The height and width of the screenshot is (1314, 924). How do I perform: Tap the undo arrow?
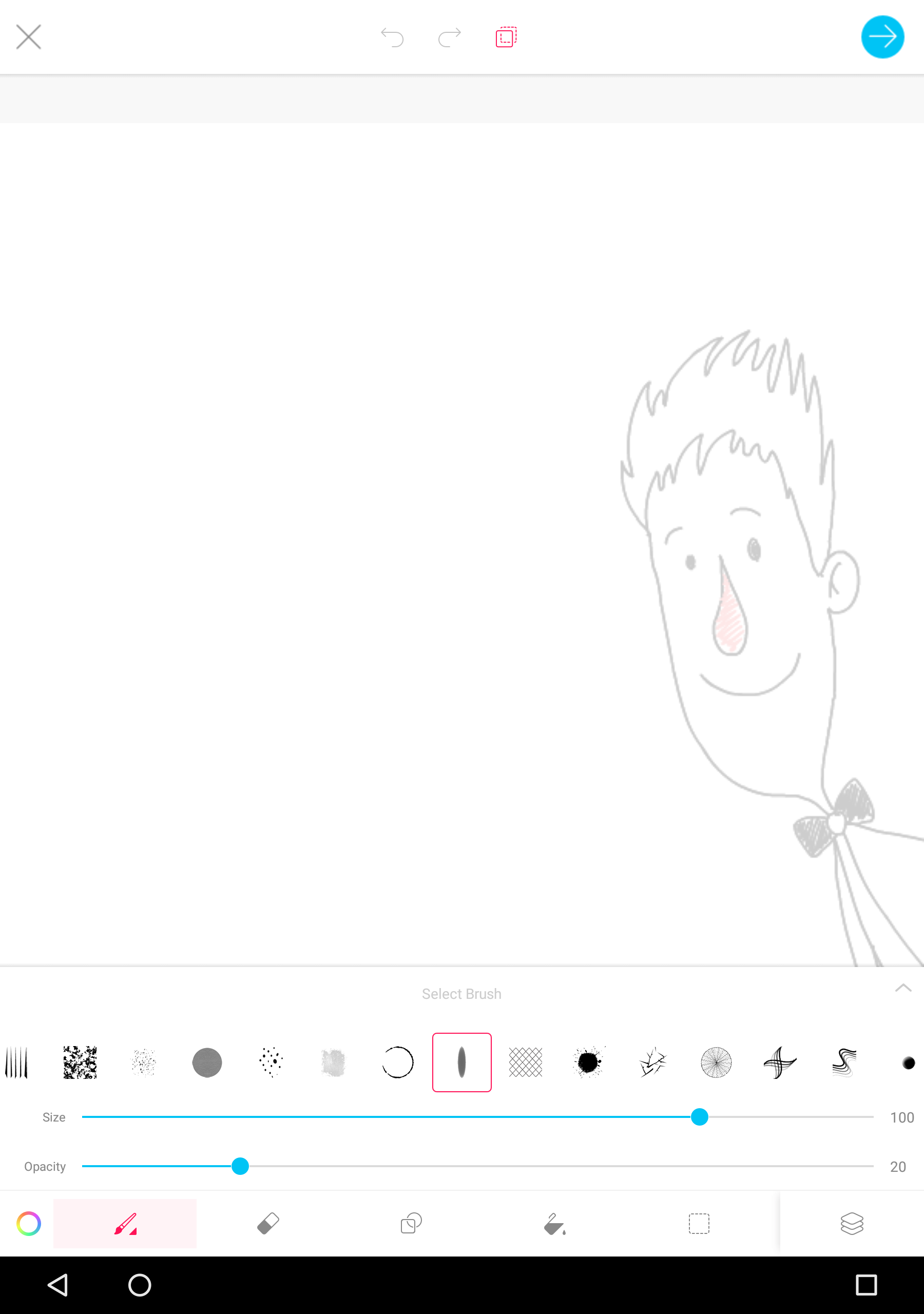coord(392,37)
